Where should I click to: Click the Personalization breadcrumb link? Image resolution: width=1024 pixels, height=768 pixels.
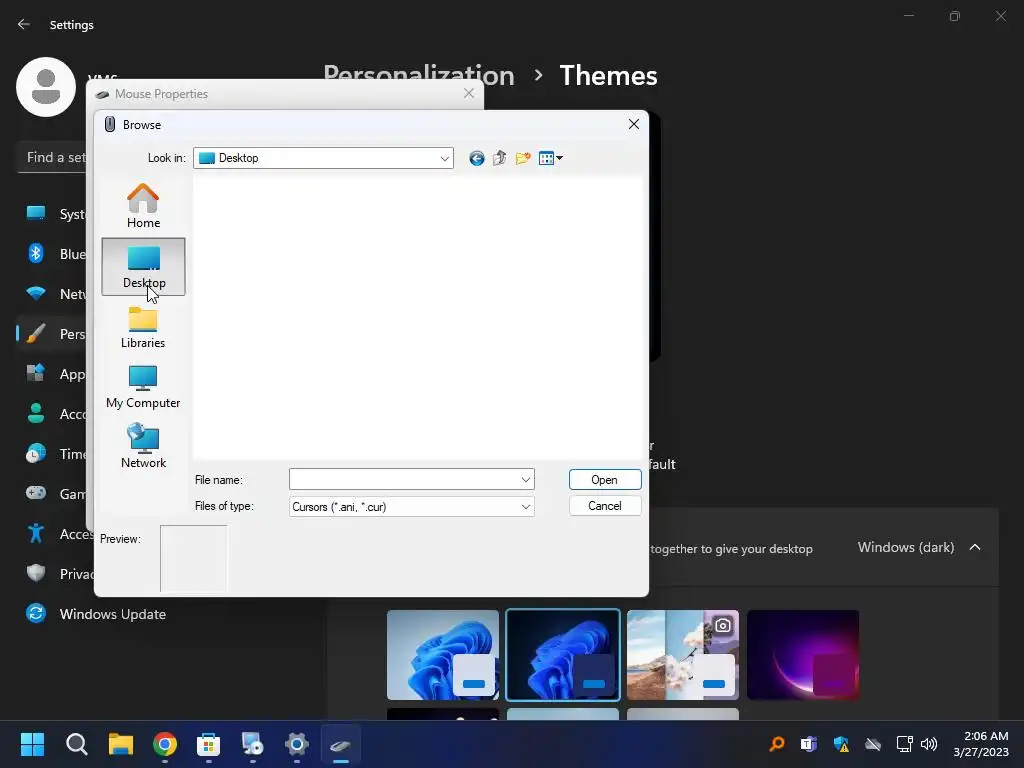(419, 75)
